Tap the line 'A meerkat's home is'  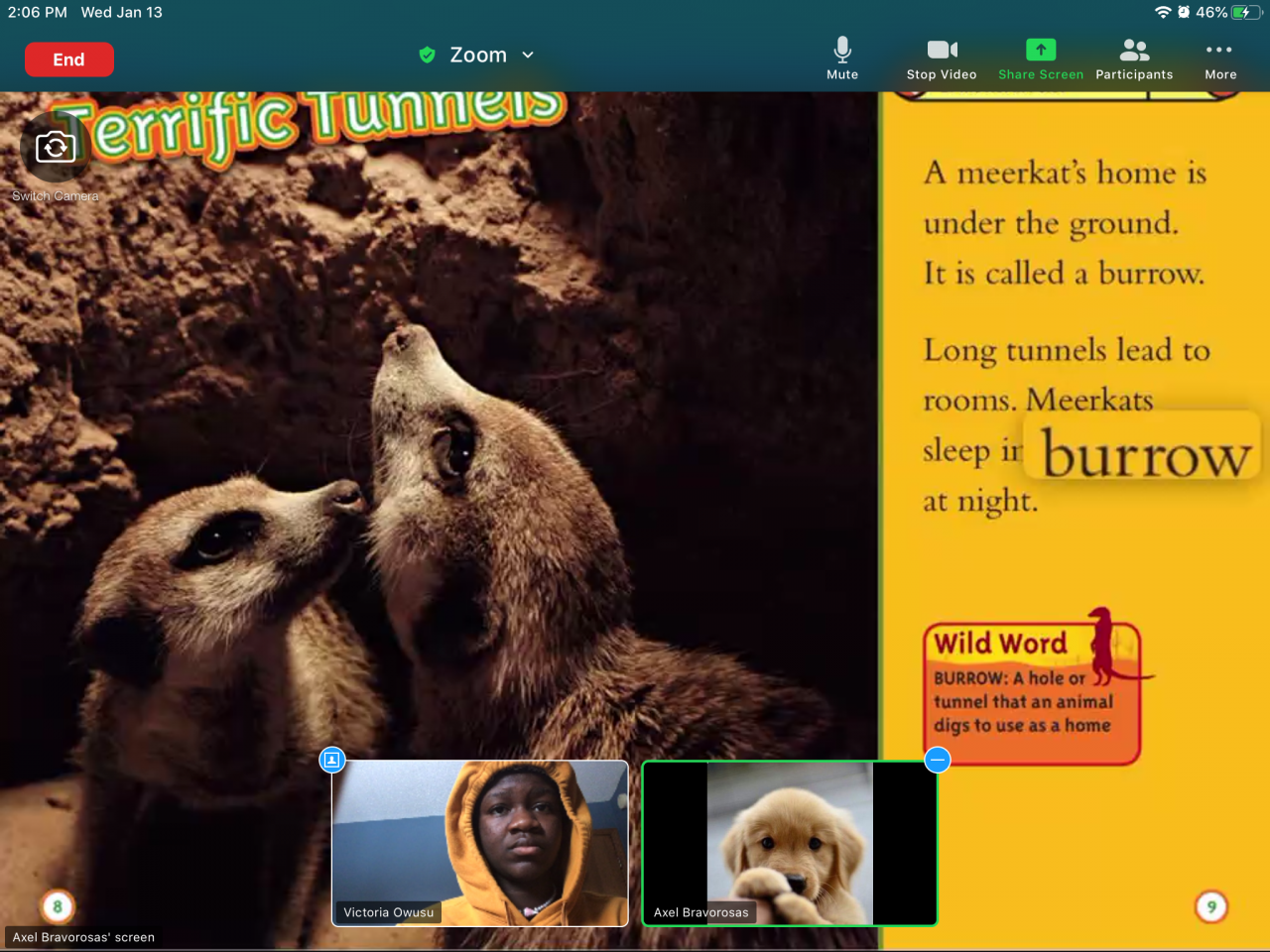1066,173
